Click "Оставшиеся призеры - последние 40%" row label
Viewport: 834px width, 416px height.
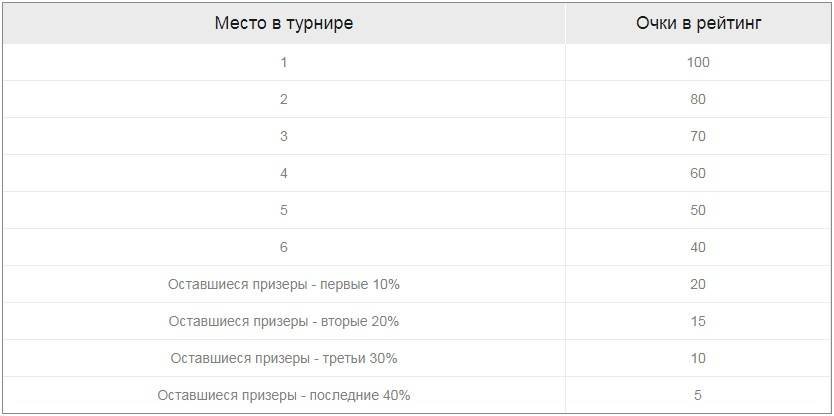click(284, 395)
